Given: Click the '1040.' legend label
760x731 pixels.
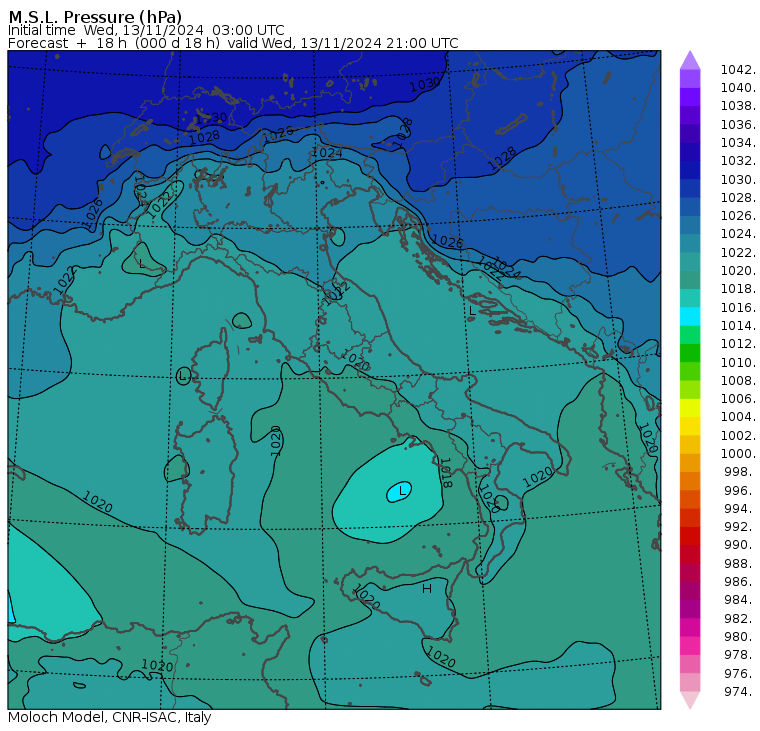Looking at the screenshot, I should (x=738, y=88).
